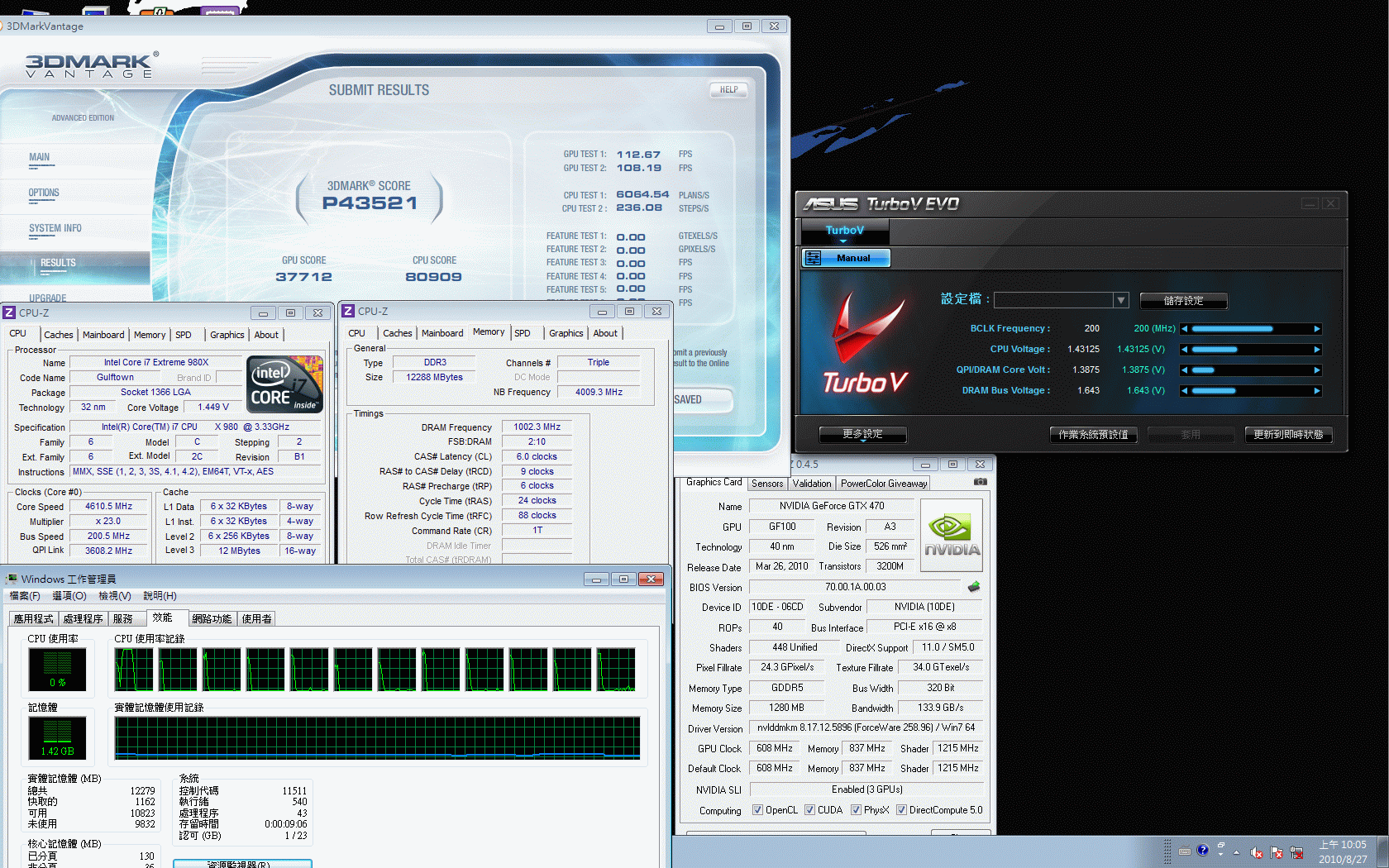Screen dimensions: 1389x868
Task: Increase BCLK Frequency with the right arrow
Action: point(1317,329)
